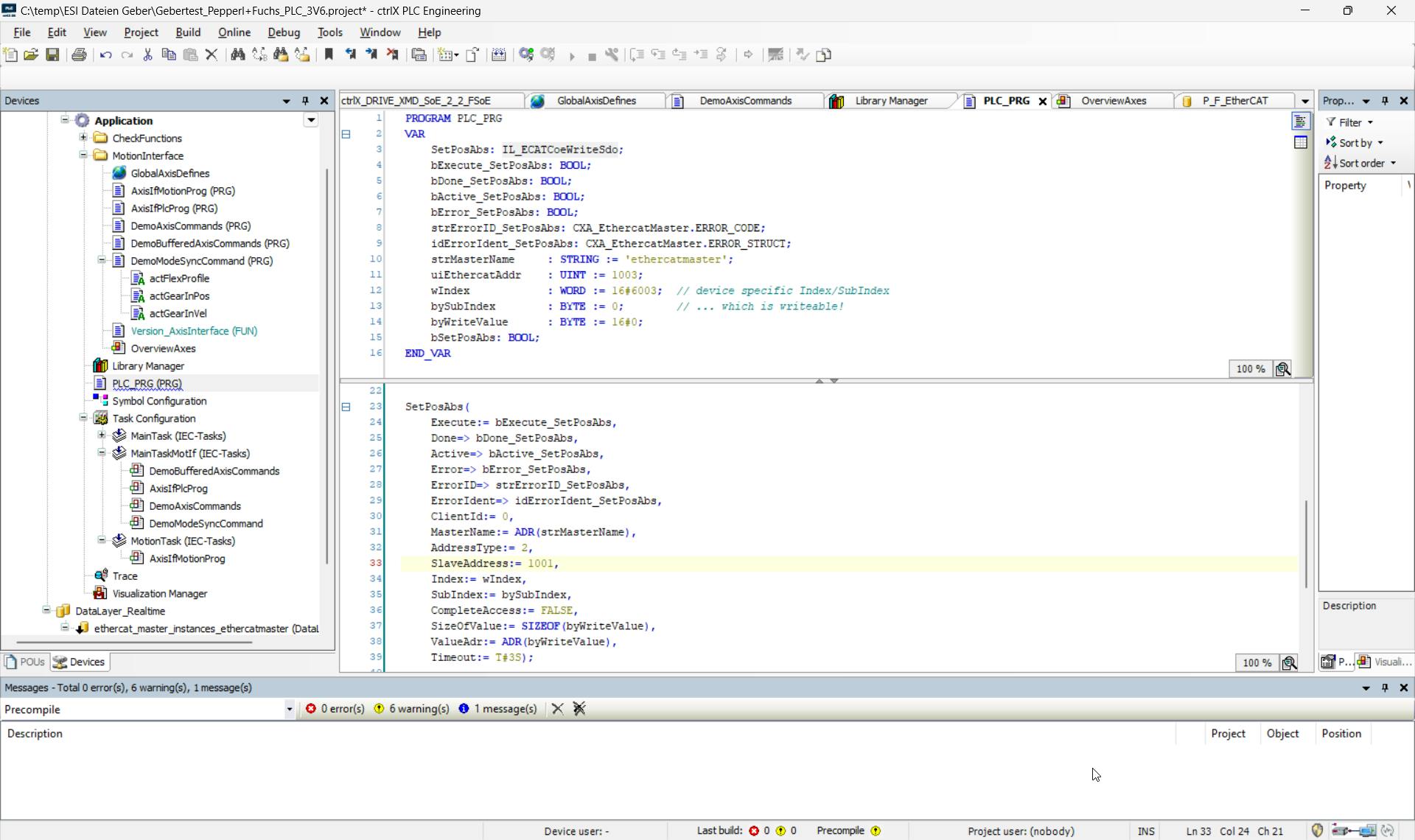Image resolution: width=1415 pixels, height=840 pixels.
Task: Click the Login gear icon in toolbar
Action: click(526, 55)
